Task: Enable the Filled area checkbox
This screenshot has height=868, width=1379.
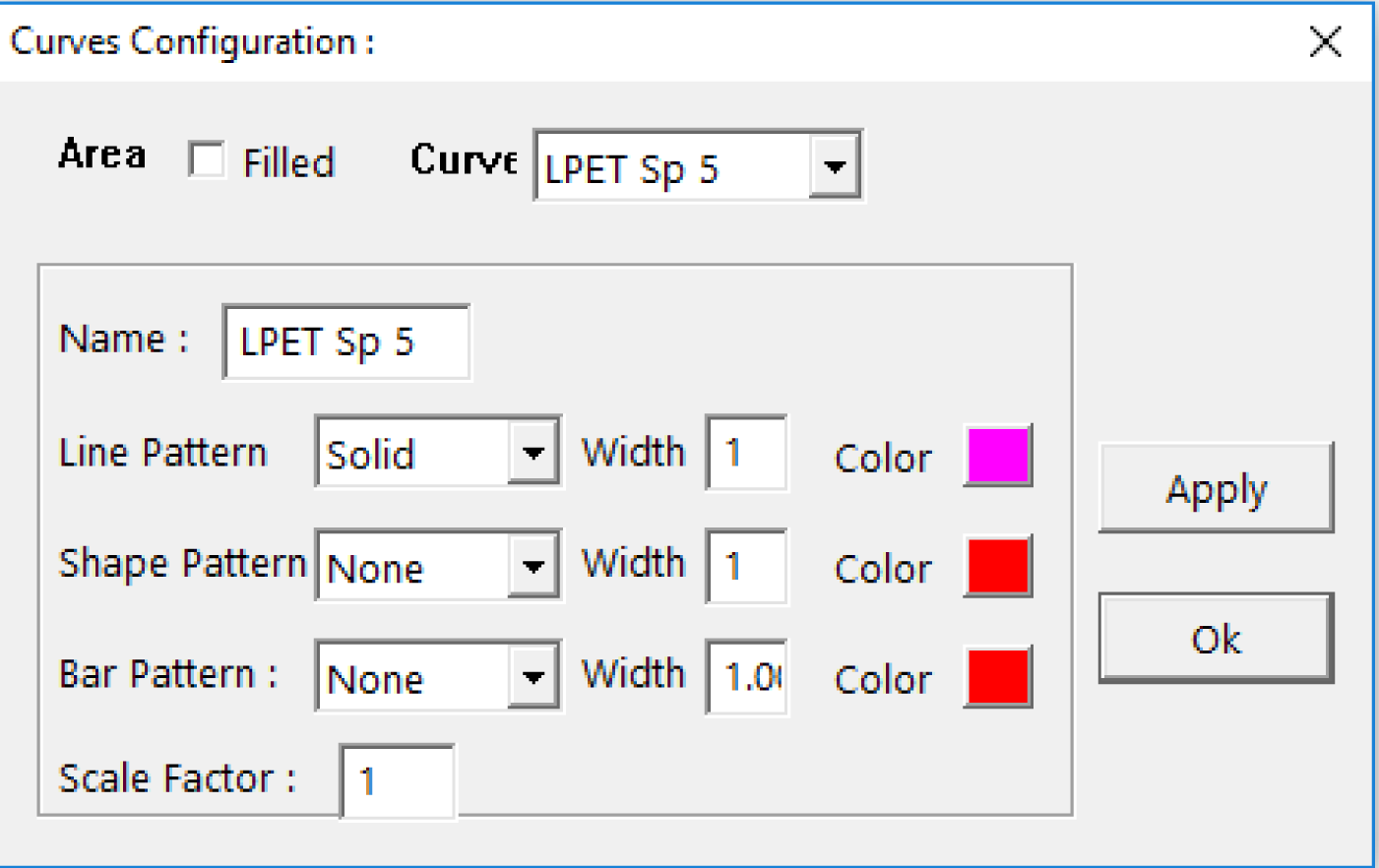Action: (207, 159)
